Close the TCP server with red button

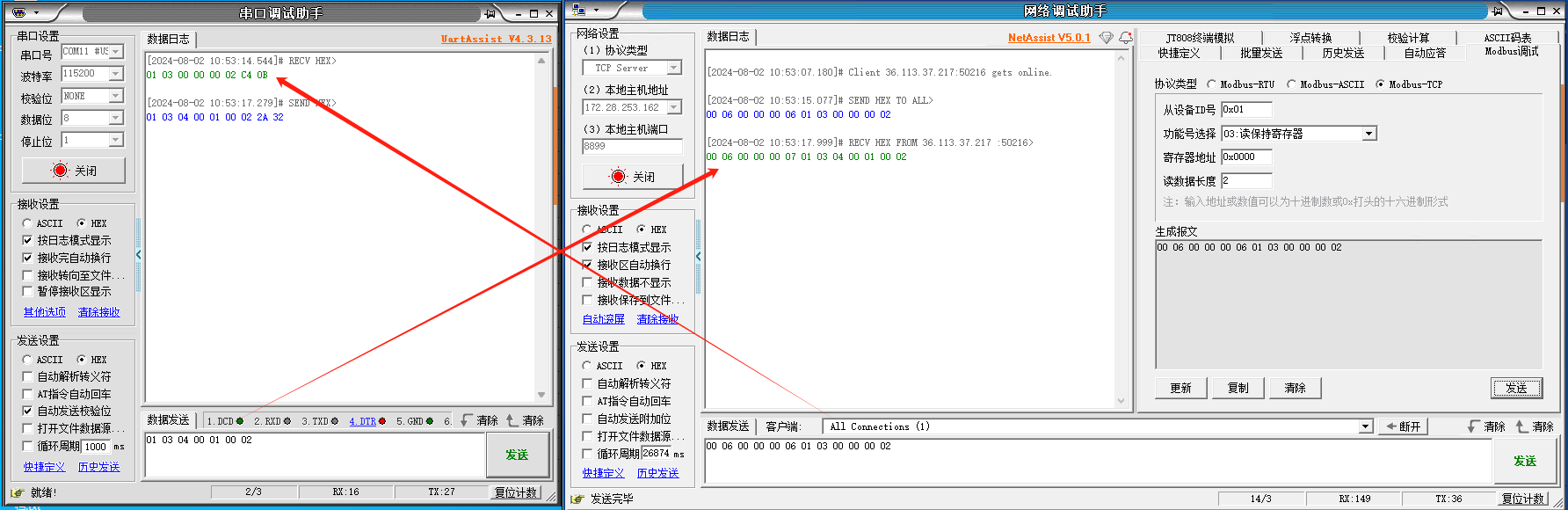632,177
